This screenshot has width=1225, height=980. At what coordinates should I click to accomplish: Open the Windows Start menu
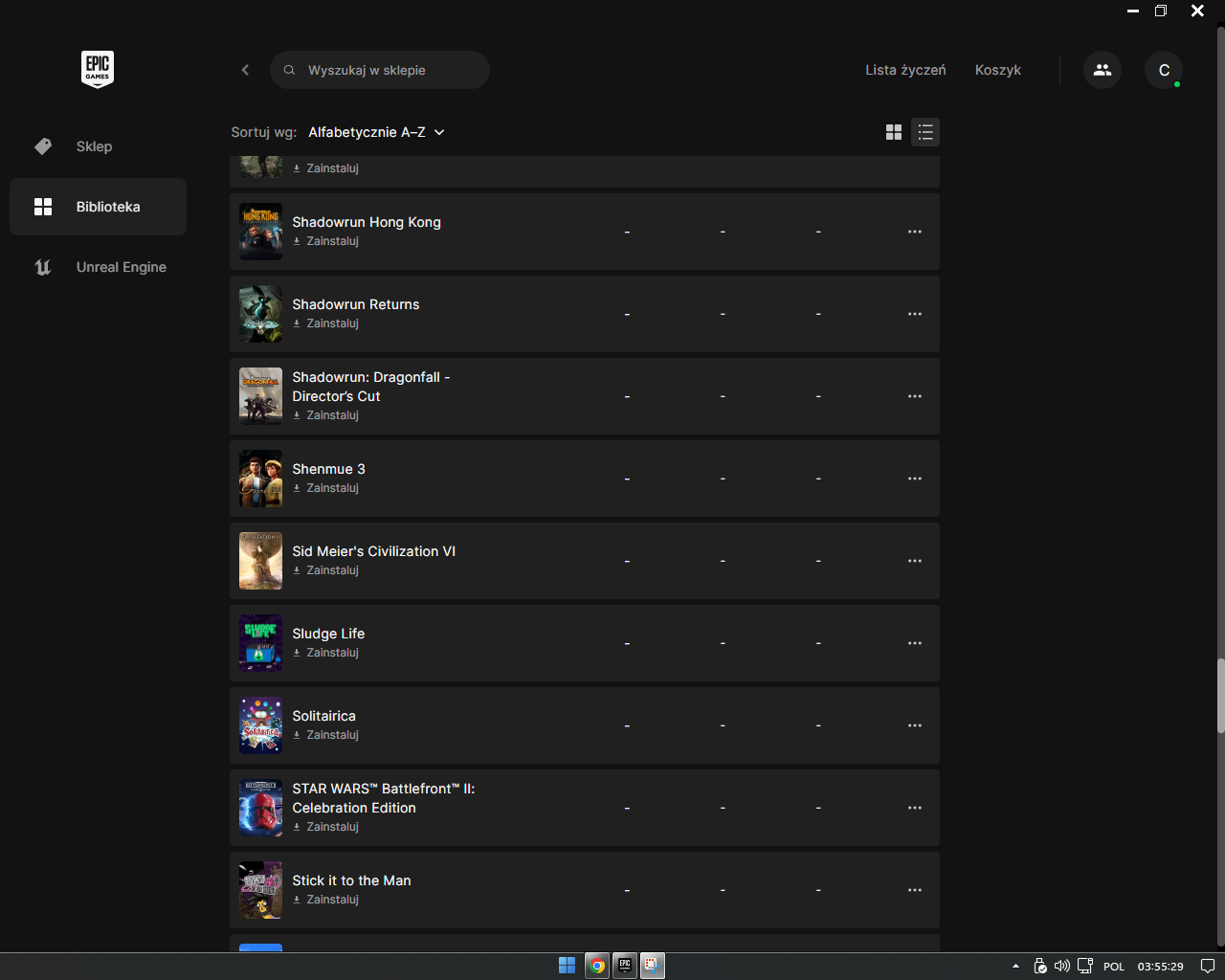click(567, 966)
